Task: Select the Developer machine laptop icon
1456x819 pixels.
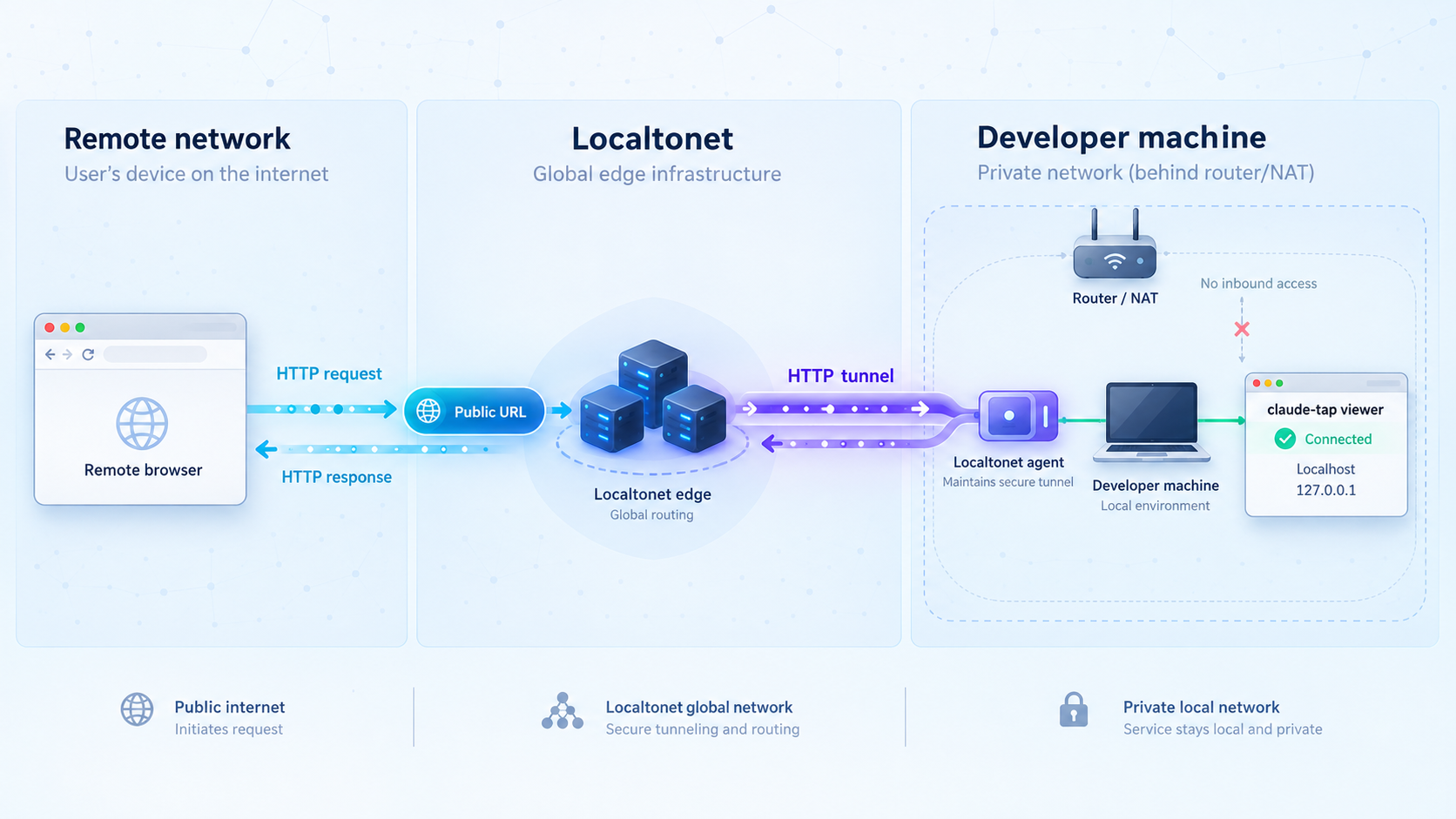Action: 1152,422
